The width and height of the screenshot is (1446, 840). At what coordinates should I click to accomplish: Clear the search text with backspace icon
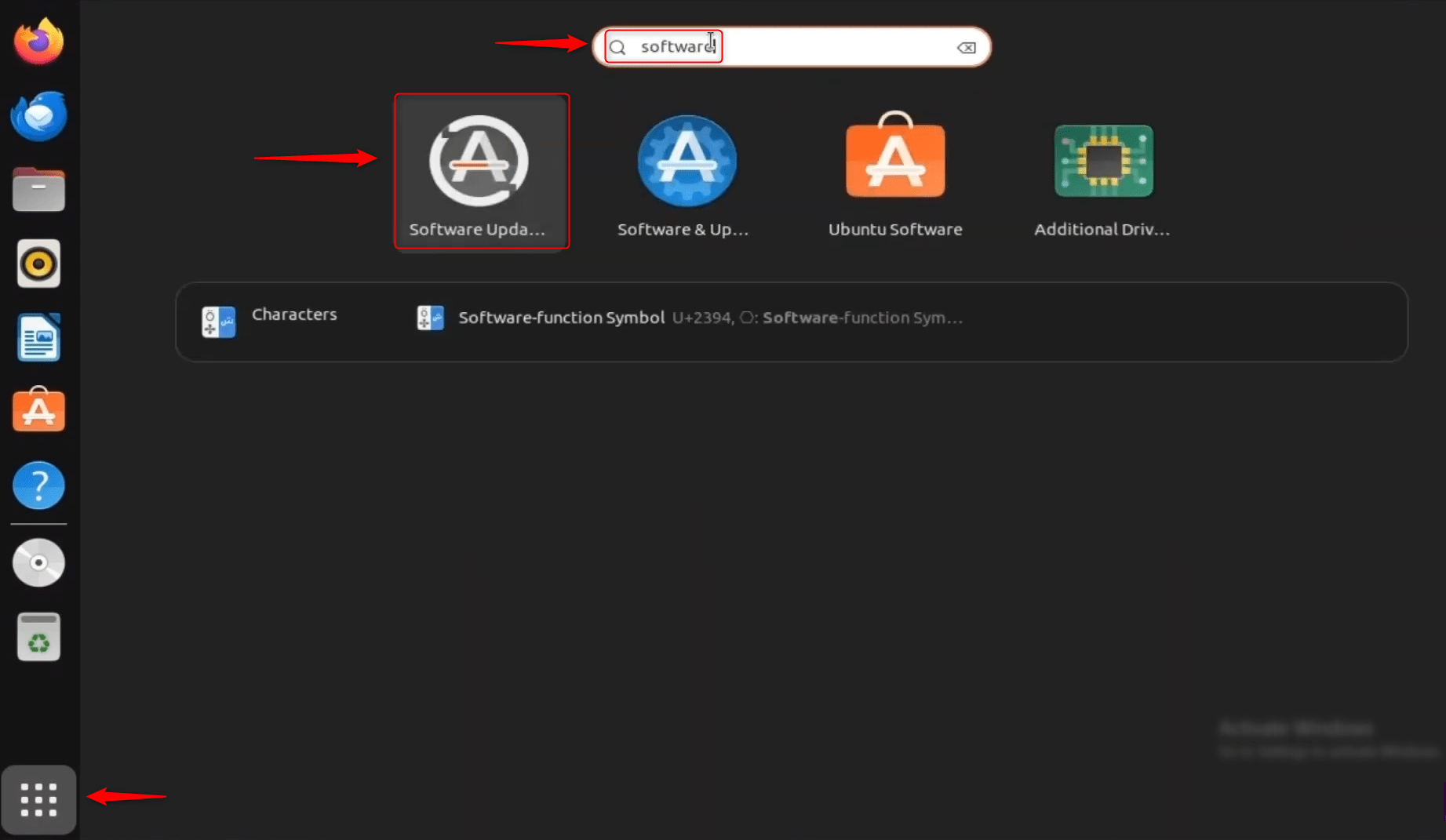pyautogui.click(x=967, y=48)
